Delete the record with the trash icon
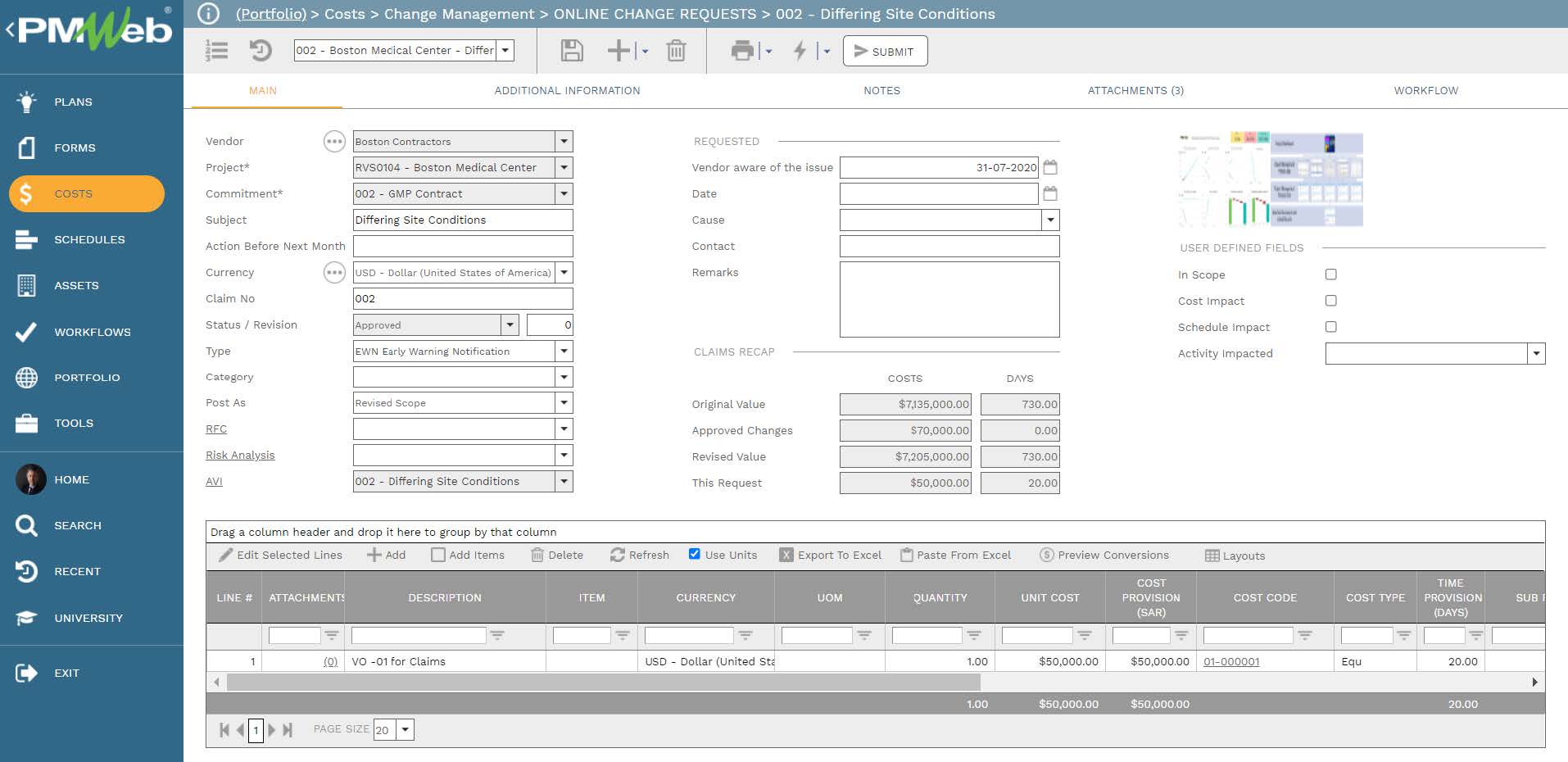 pos(676,51)
